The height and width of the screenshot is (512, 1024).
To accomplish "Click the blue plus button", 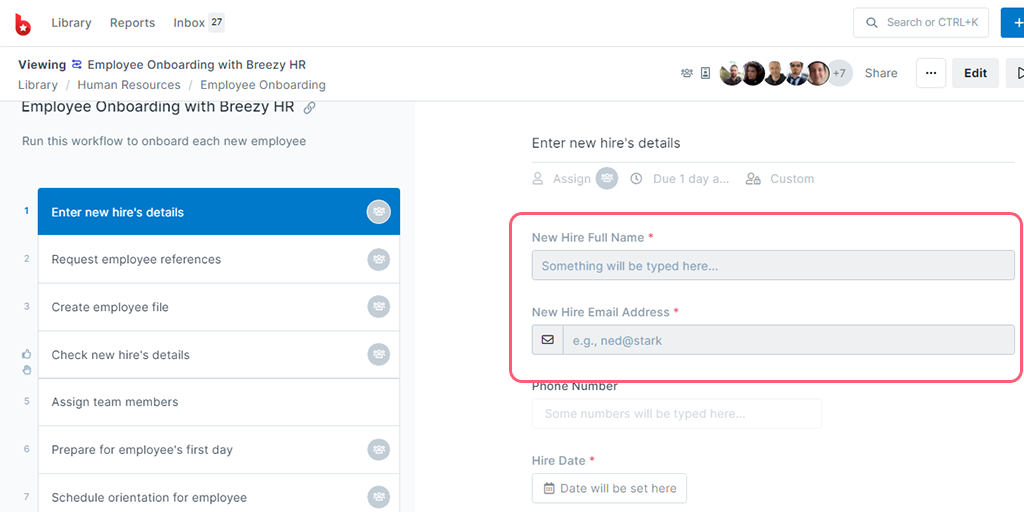I will [1014, 23].
